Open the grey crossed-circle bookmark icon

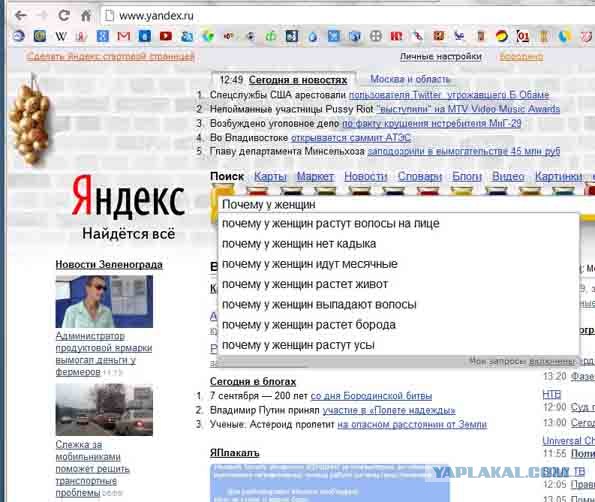pos(376,36)
